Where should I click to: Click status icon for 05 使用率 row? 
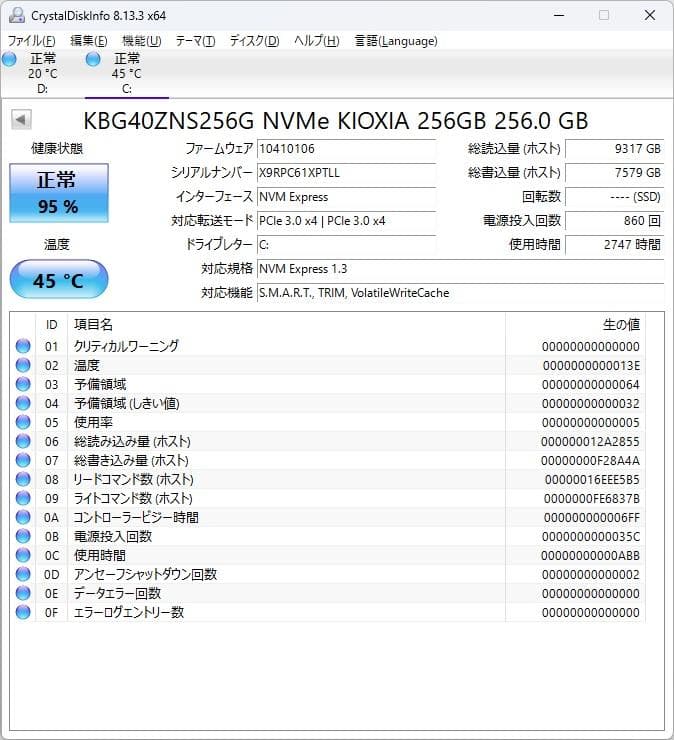point(23,422)
